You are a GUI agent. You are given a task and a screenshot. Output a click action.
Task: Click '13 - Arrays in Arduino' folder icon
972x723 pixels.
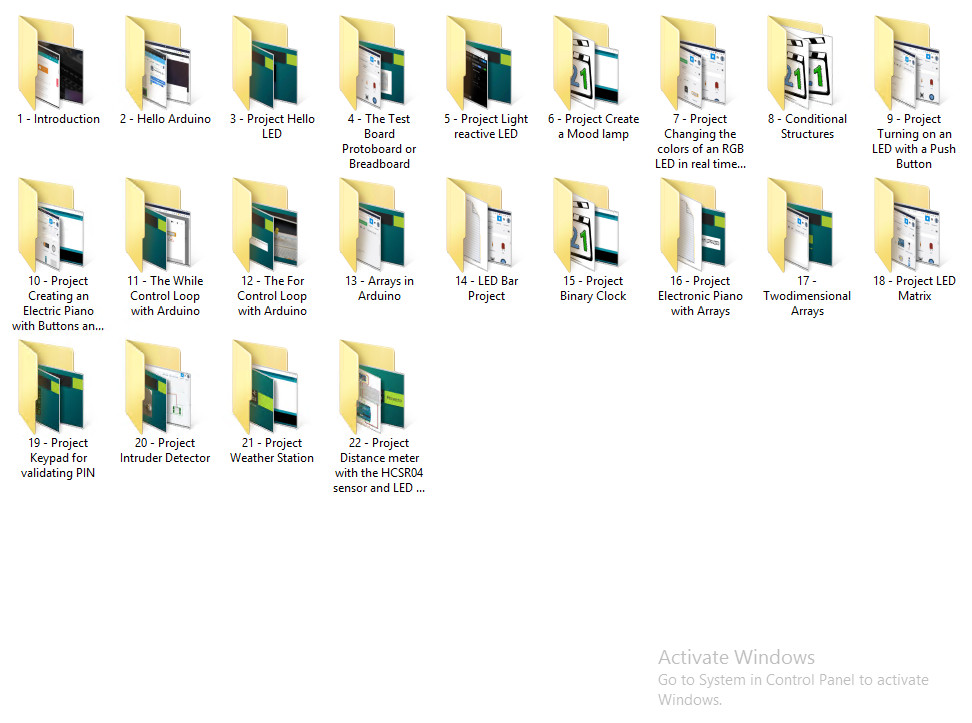372,224
